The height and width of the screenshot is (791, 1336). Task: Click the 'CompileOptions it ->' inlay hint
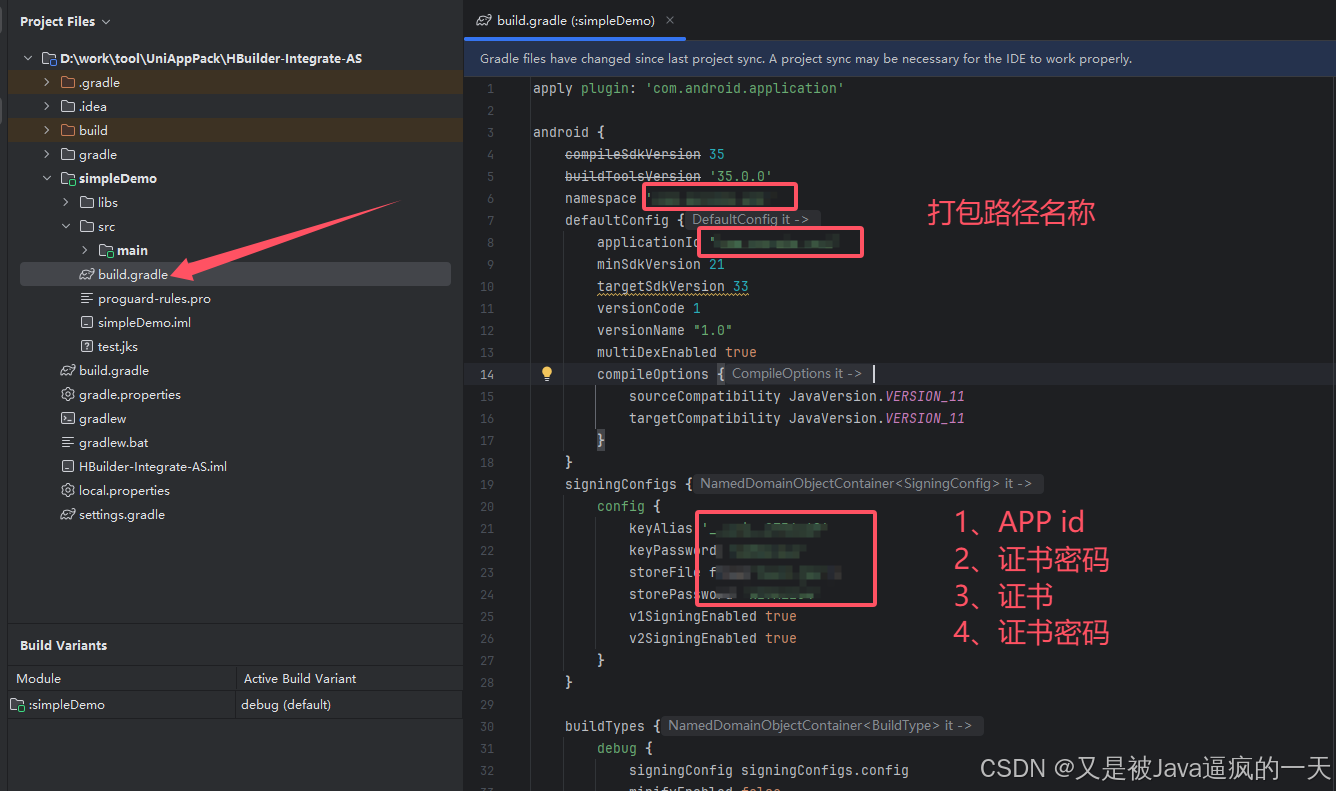[x=797, y=373]
